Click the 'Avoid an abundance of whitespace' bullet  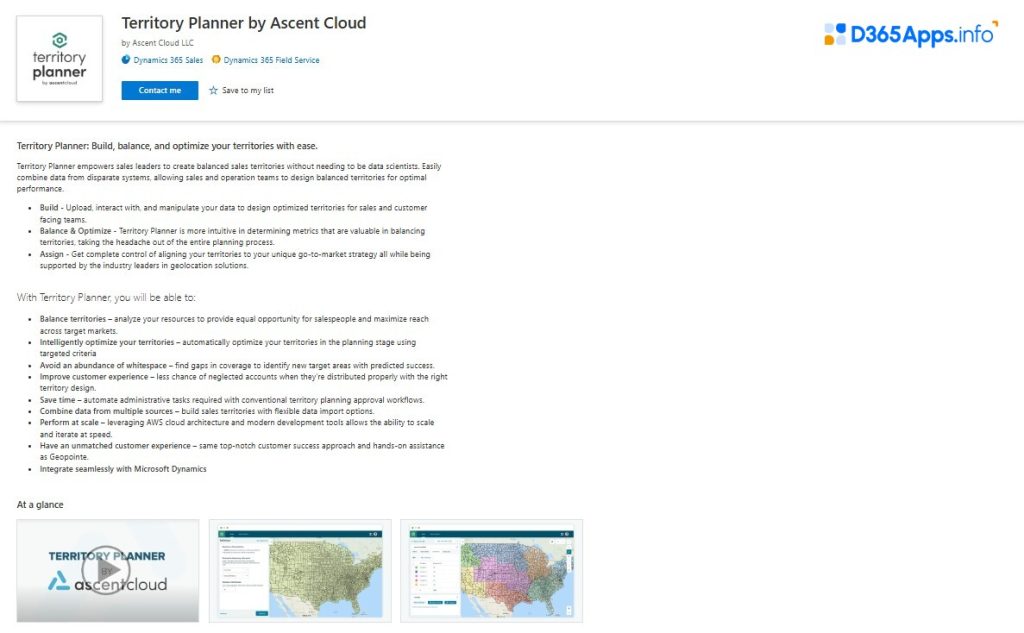click(x=237, y=365)
